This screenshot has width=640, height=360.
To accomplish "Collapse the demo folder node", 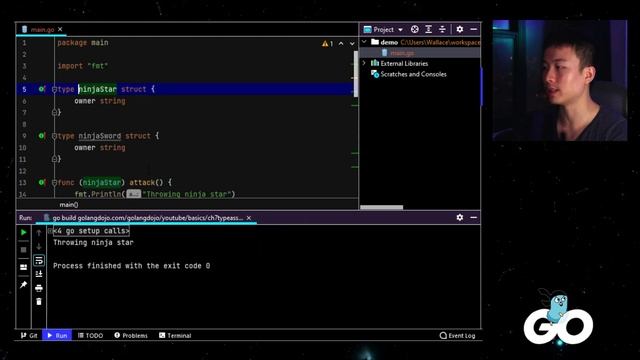I will pyautogui.click(x=364, y=42).
